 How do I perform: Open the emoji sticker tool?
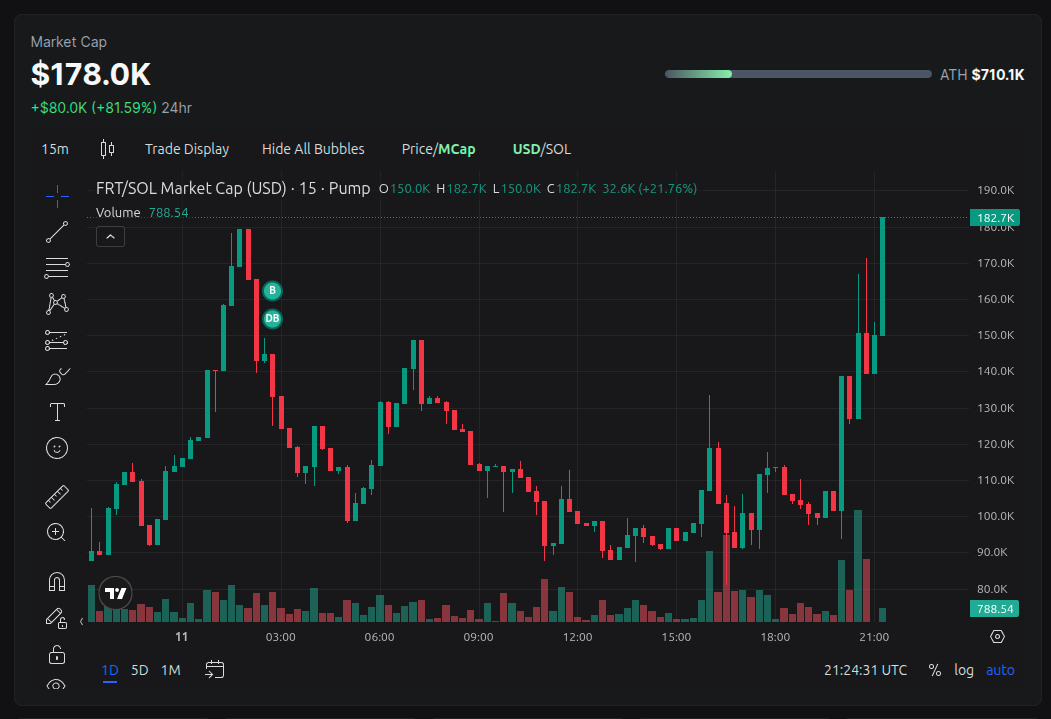(x=56, y=448)
